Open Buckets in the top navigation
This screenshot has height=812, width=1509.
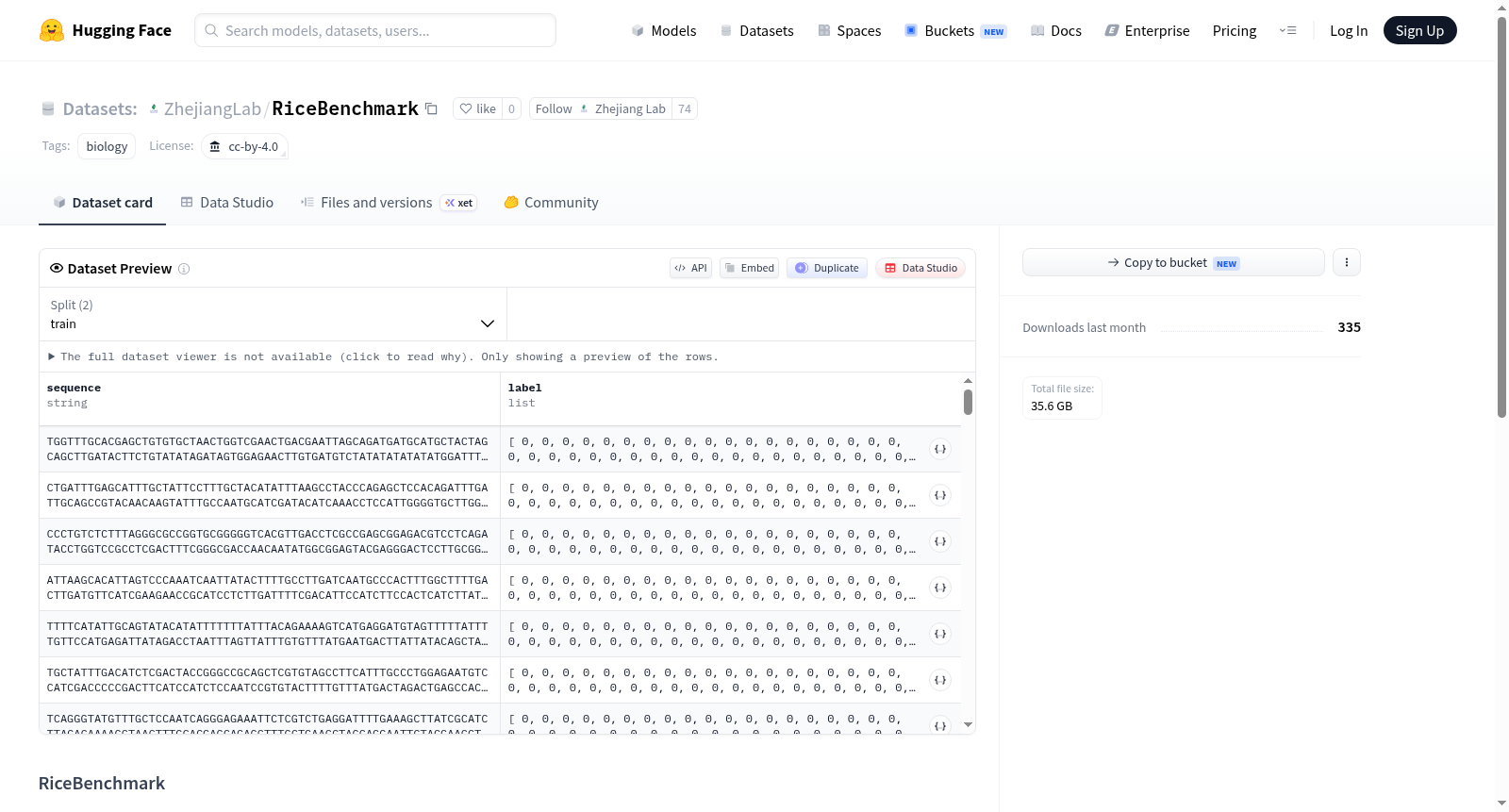(955, 31)
